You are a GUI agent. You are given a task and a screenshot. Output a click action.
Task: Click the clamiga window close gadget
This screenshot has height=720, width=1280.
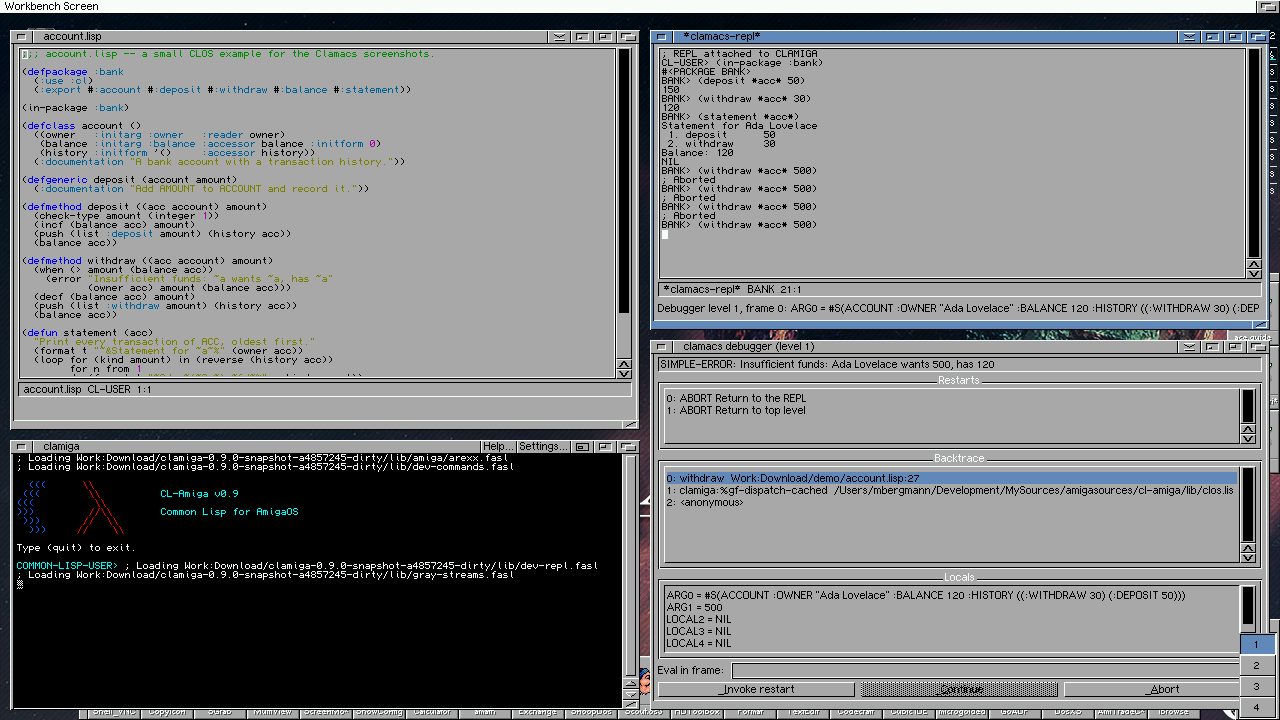pos(22,446)
